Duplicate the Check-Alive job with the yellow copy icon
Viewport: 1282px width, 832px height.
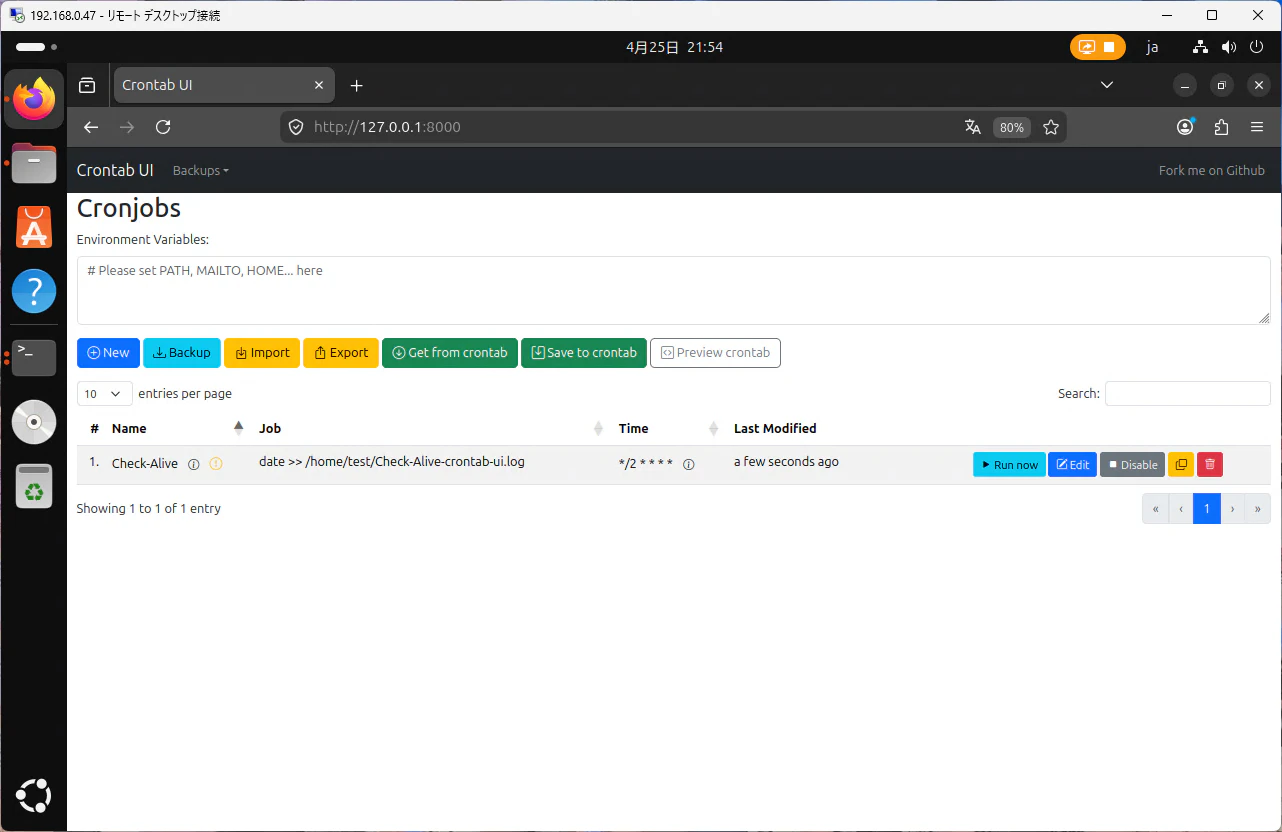(1181, 464)
